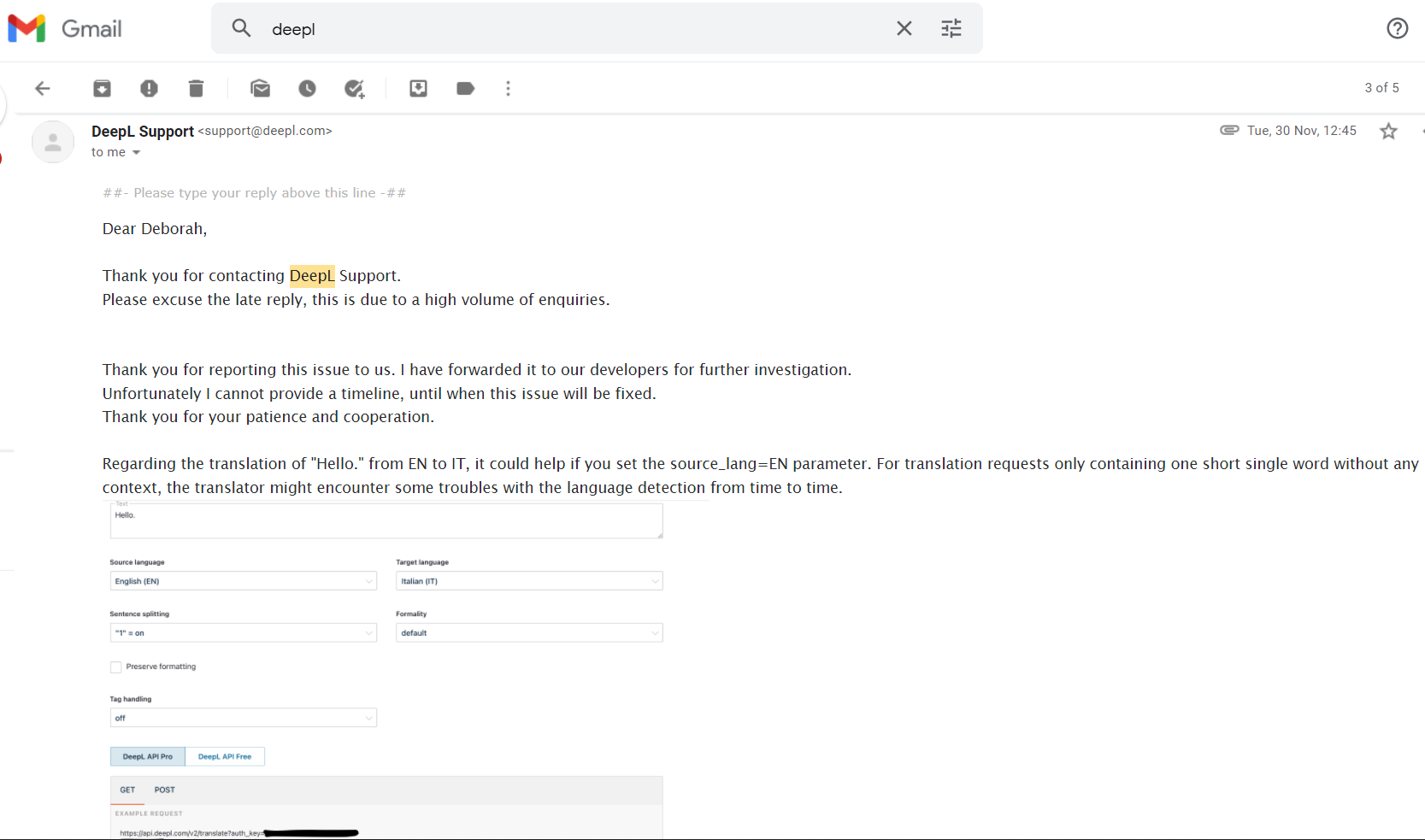Open the Help question mark icon
This screenshot has height=840, width=1425.
point(1397,28)
